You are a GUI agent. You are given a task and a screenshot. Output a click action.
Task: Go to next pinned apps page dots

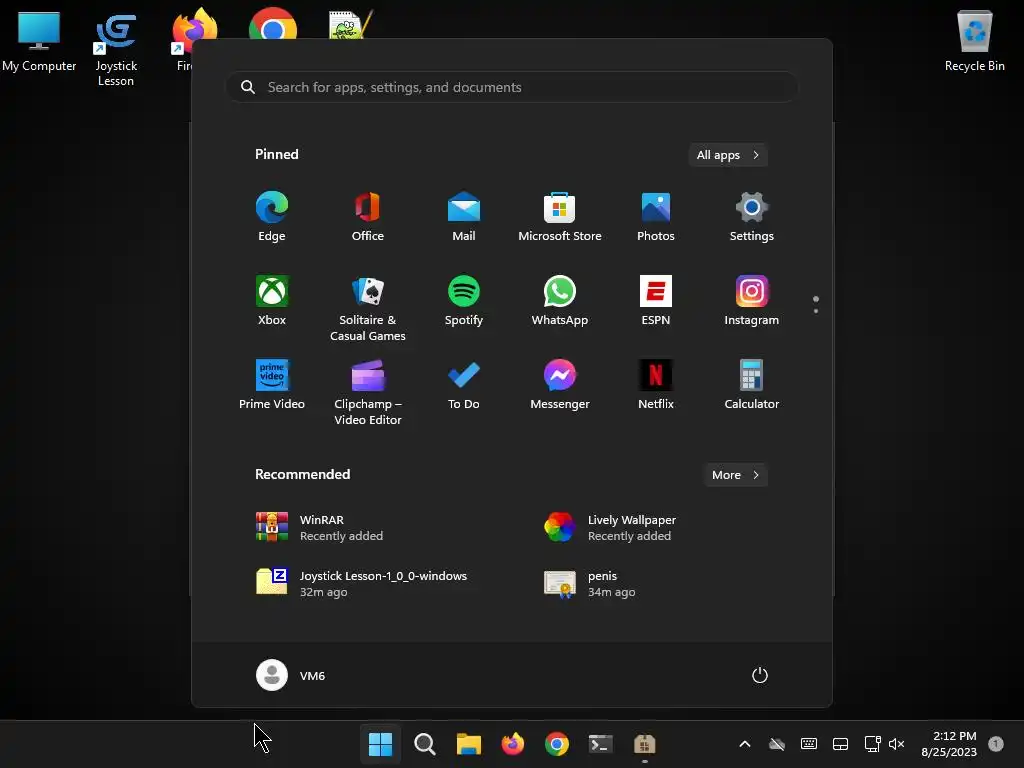[x=816, y=305]
